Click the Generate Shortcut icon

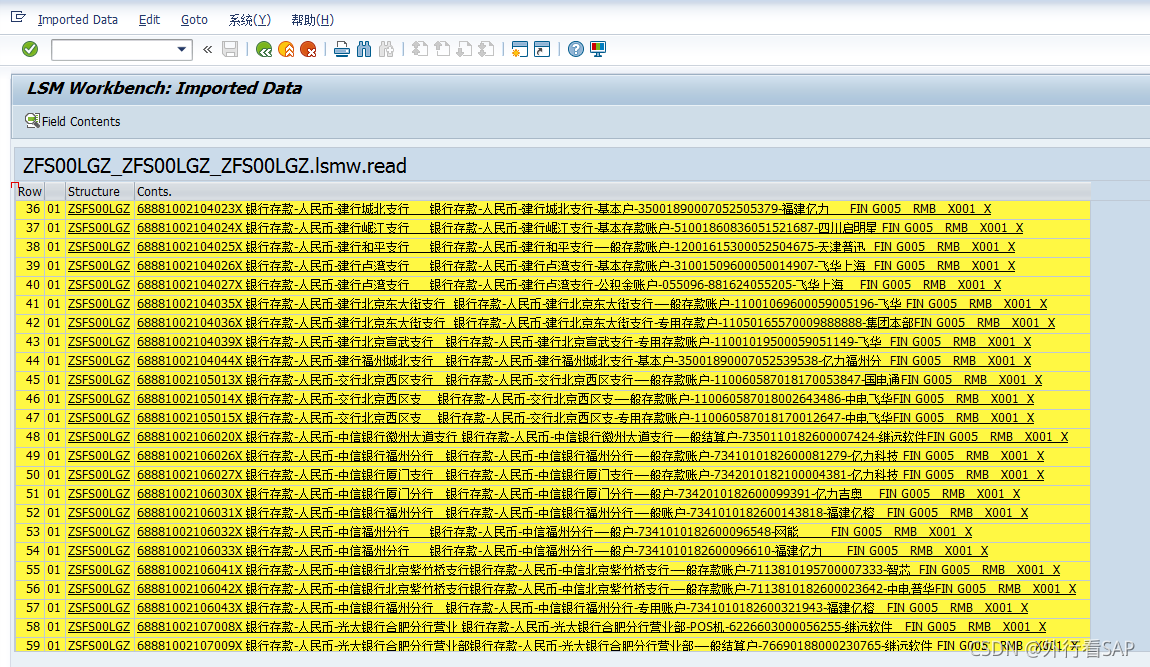tap(542, 49)
